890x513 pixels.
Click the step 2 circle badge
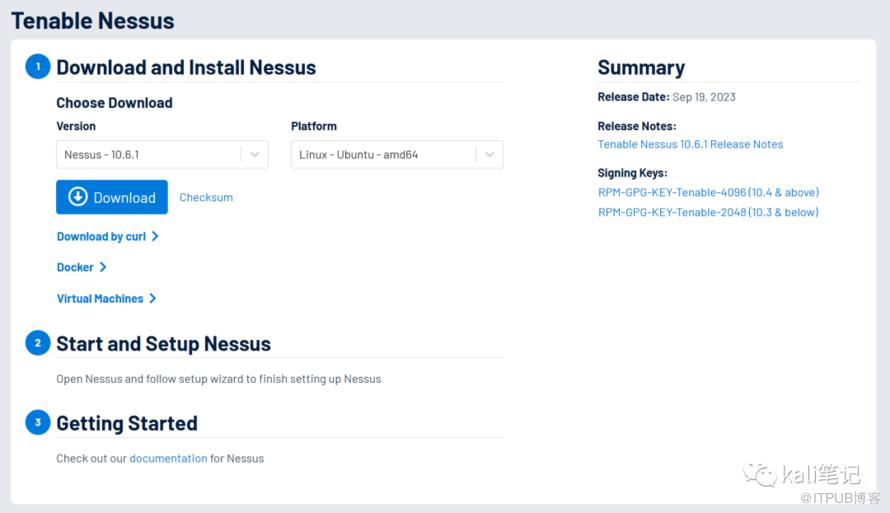pos(38,343)
